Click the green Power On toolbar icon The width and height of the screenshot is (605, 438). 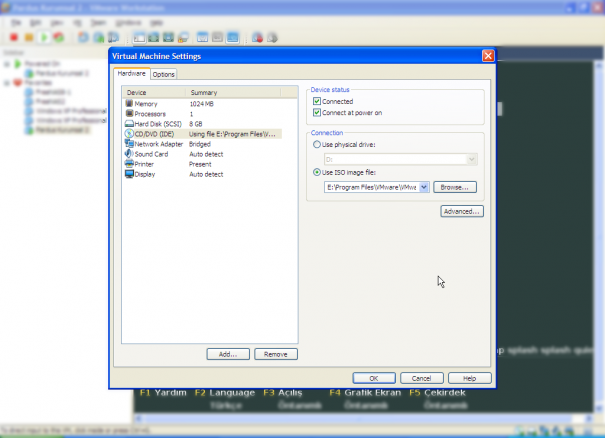(x=44, y=37)
